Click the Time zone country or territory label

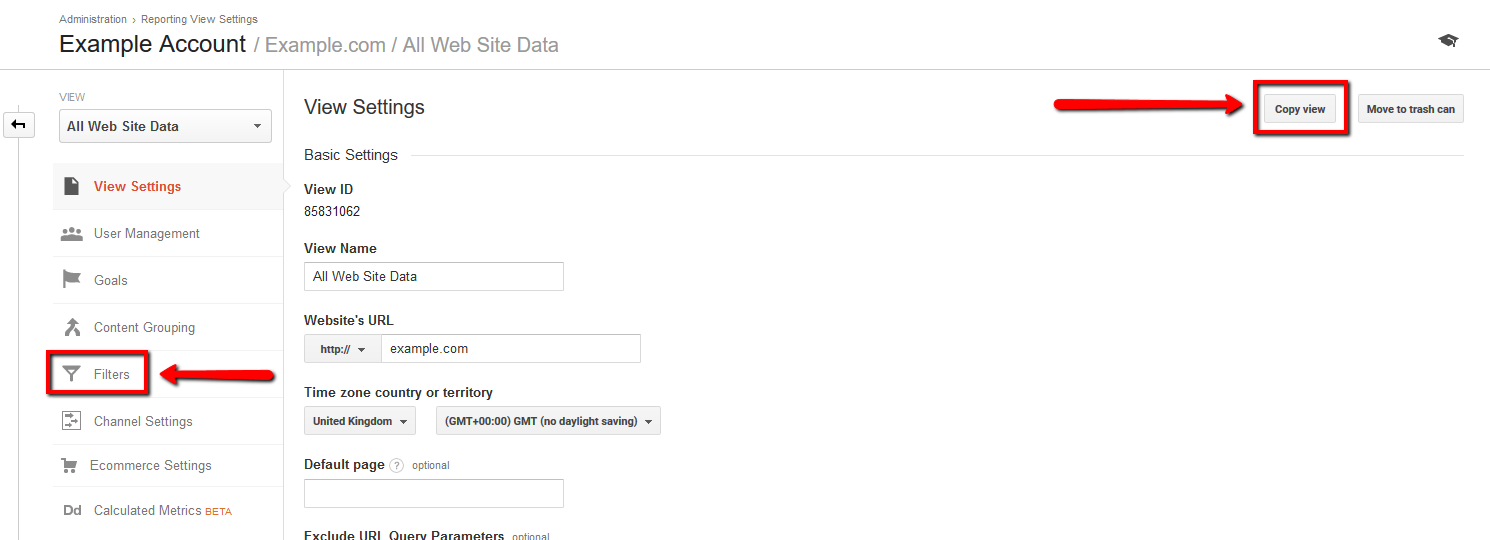(x=398, y=393)
